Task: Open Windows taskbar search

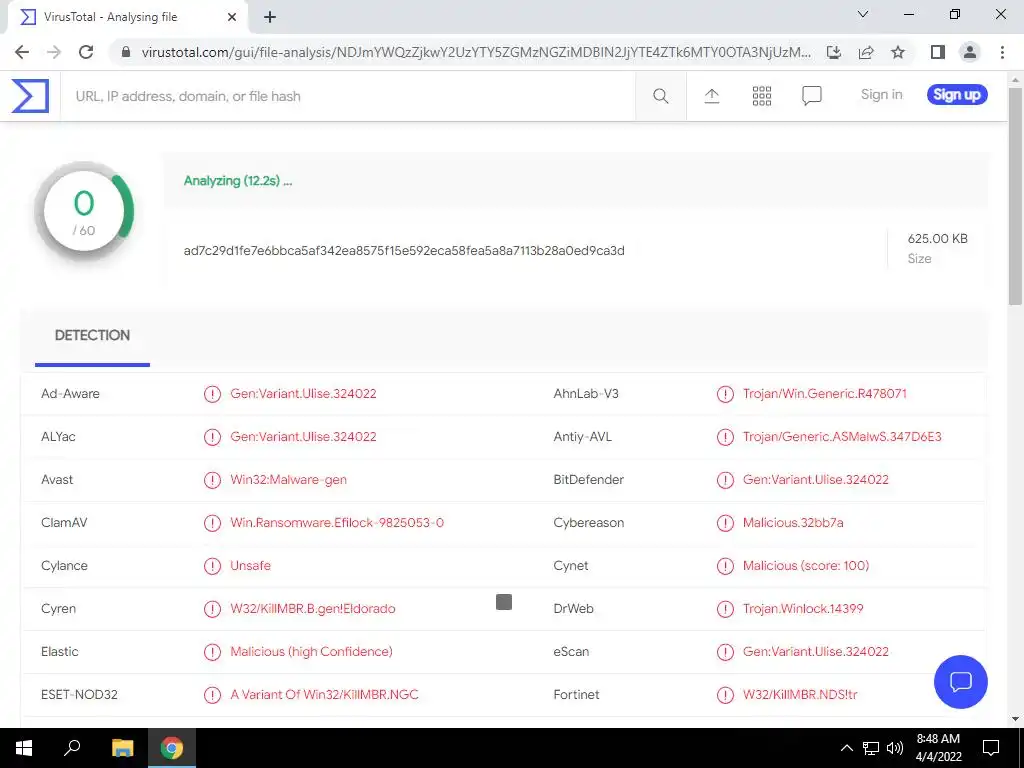Action: (72, 748)
